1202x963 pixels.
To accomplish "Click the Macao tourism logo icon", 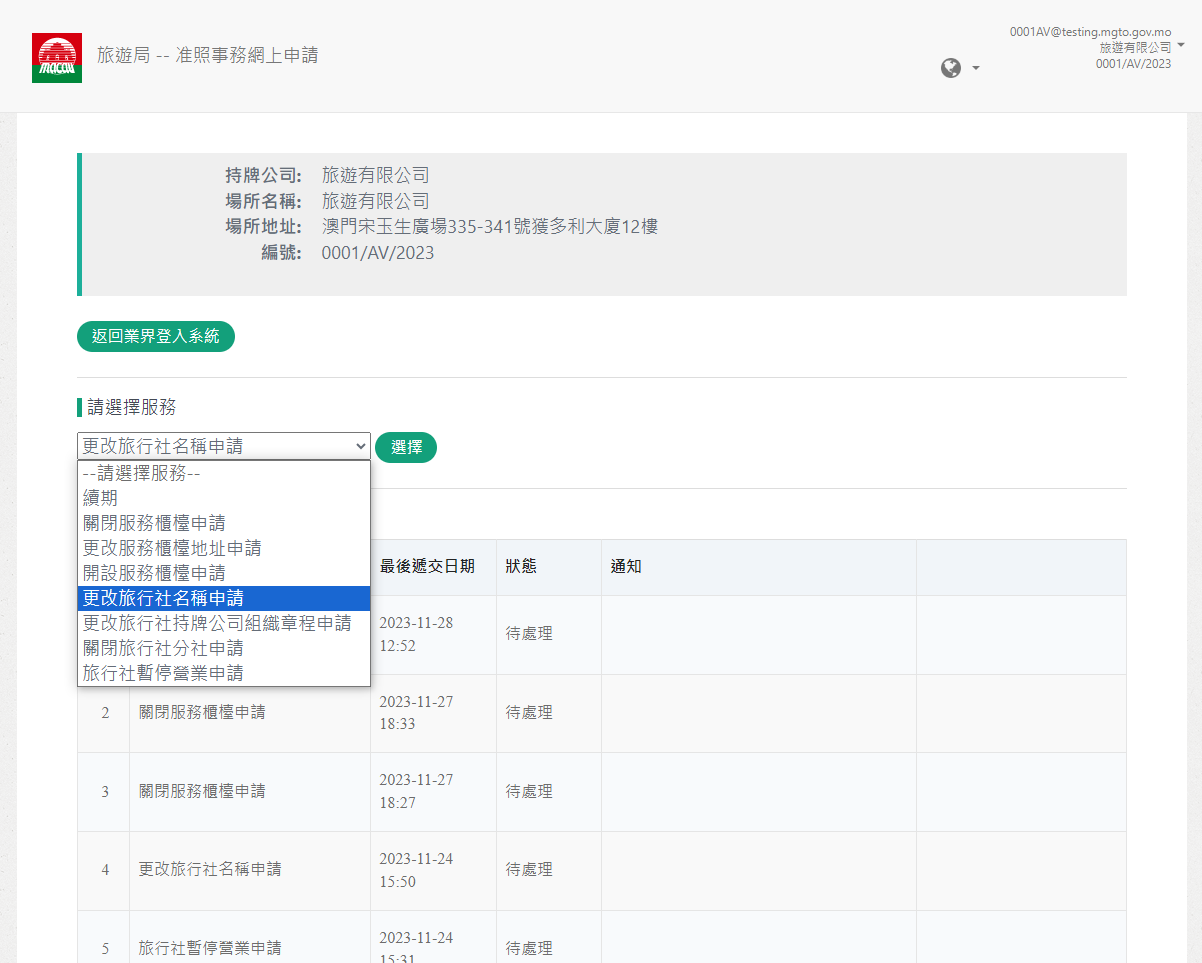I will coord(57,57).
